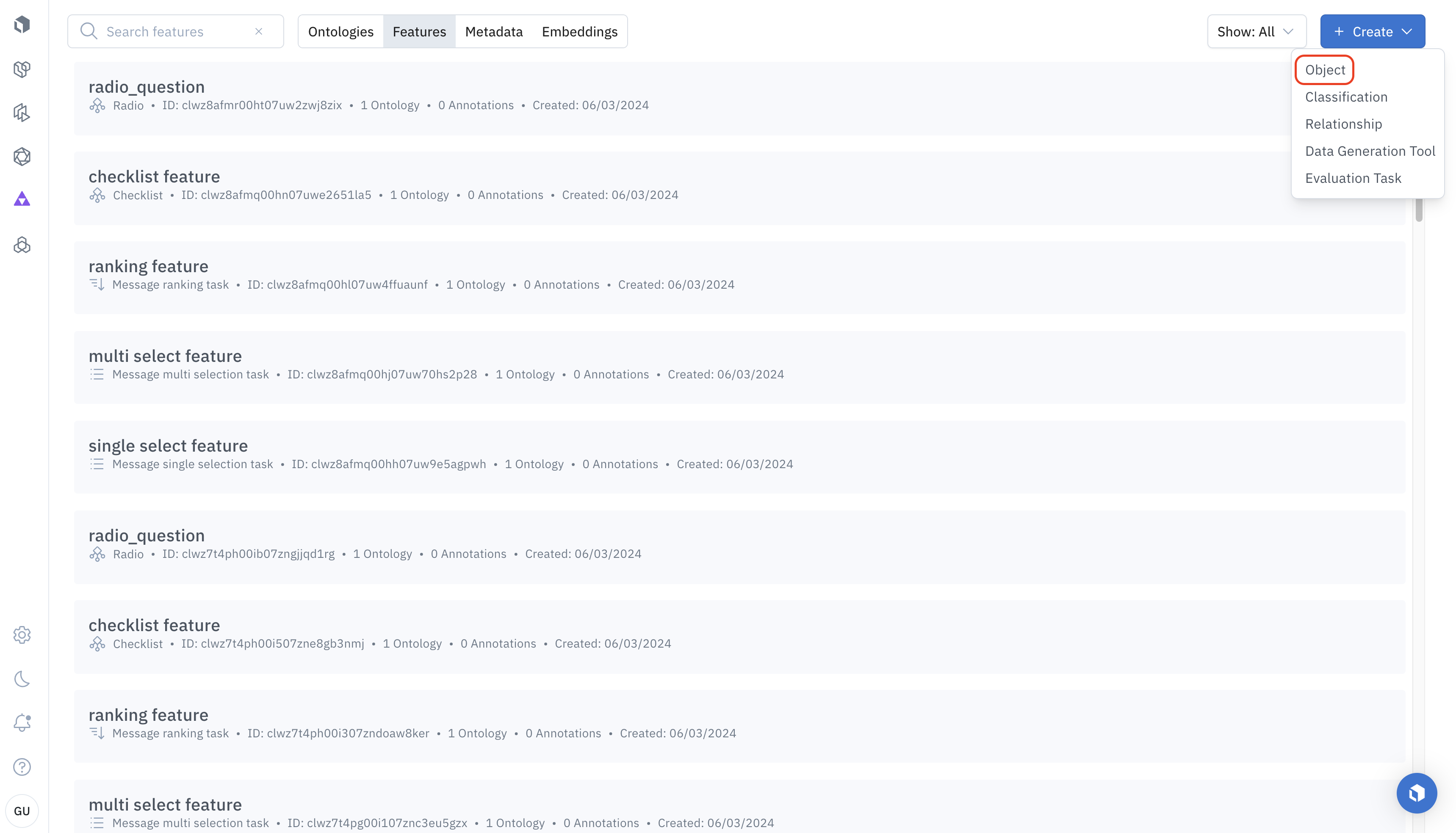Click list icon on single select feature row
Image resolution: width=1456 pixels, height=833 pixels.
[97, 464]
